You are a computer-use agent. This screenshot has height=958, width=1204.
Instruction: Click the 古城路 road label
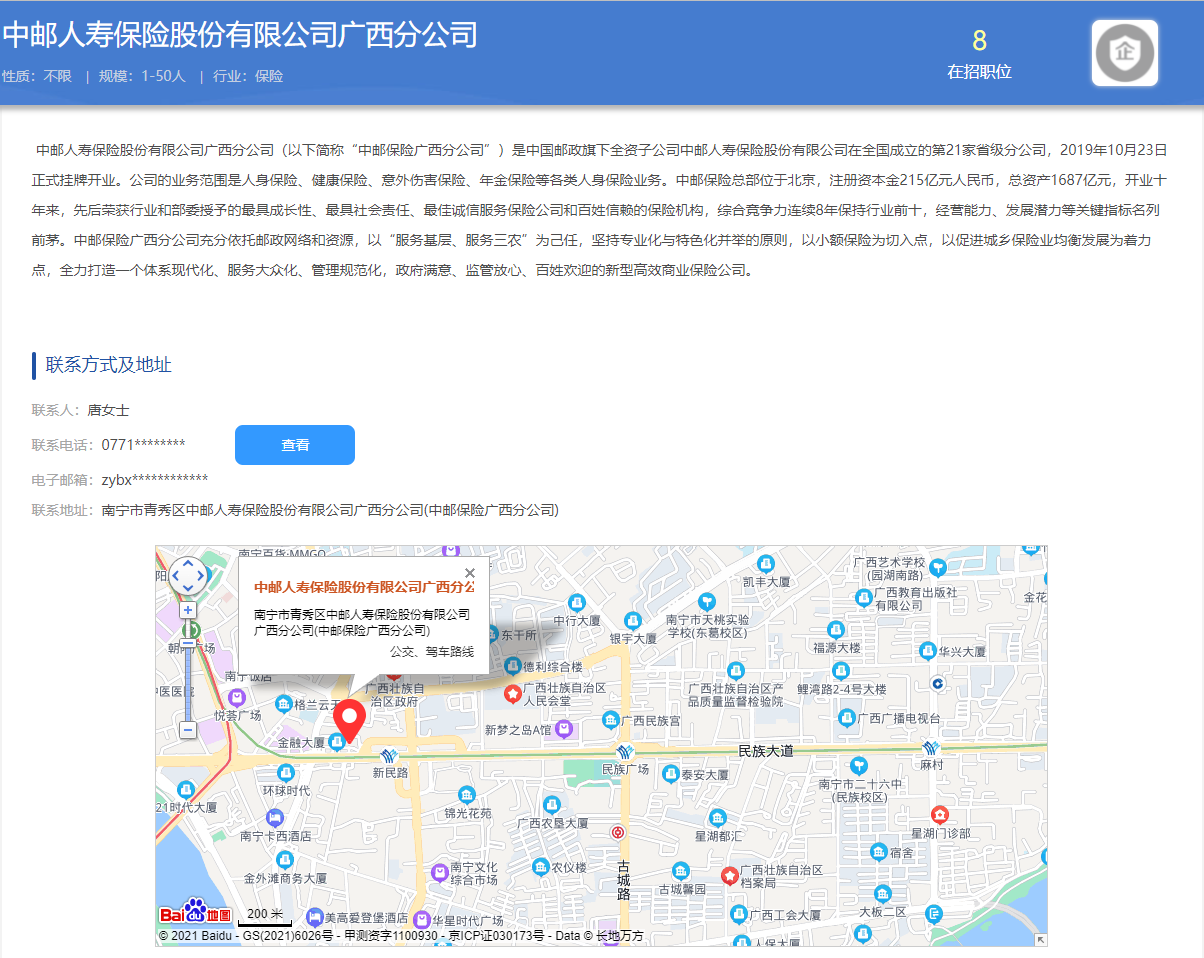624,880
